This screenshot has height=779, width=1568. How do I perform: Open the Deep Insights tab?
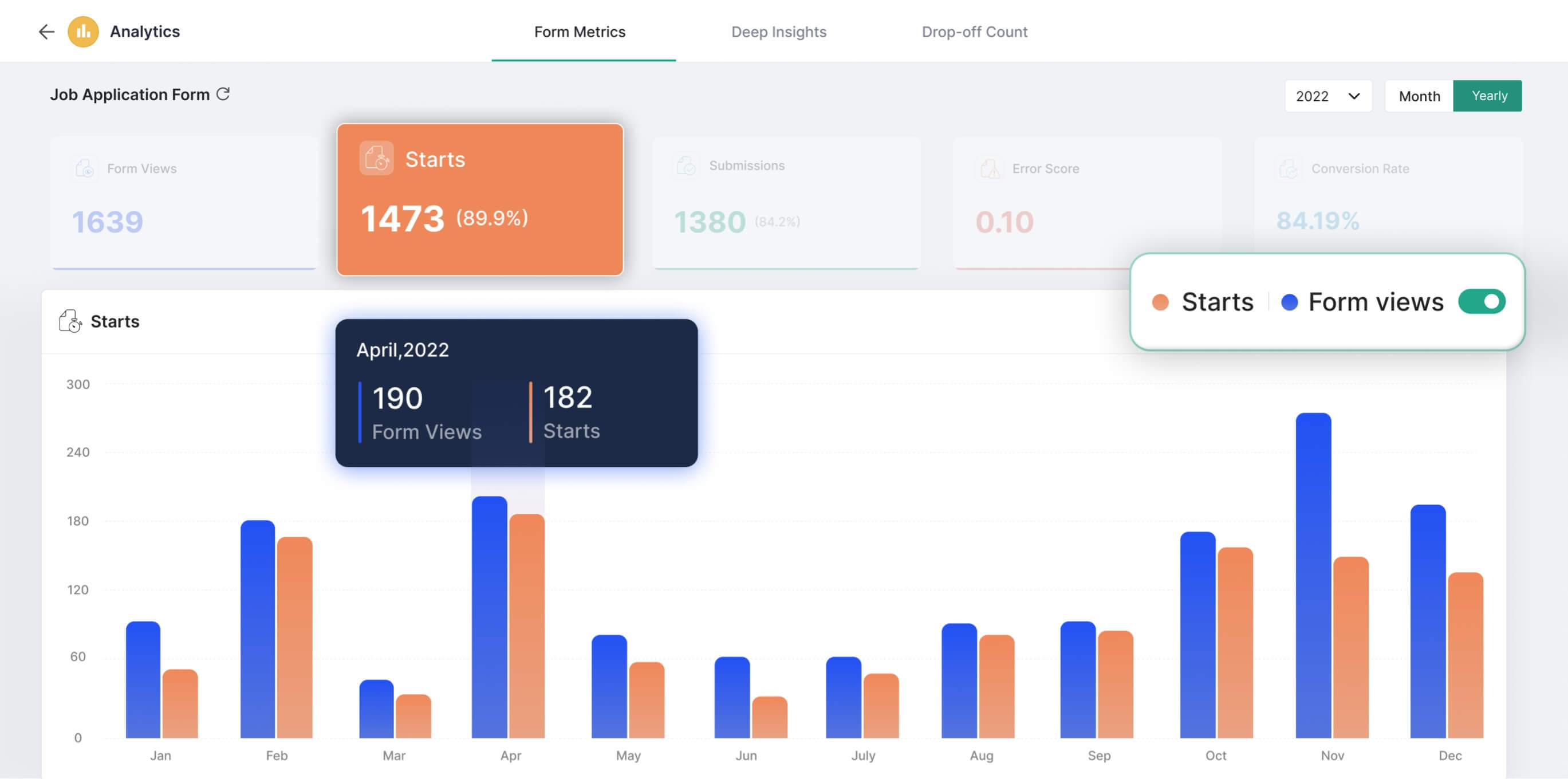[x=778, y=32]
